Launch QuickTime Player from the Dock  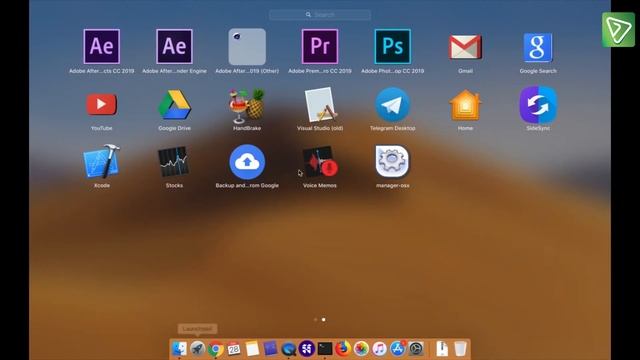[289, 349]
